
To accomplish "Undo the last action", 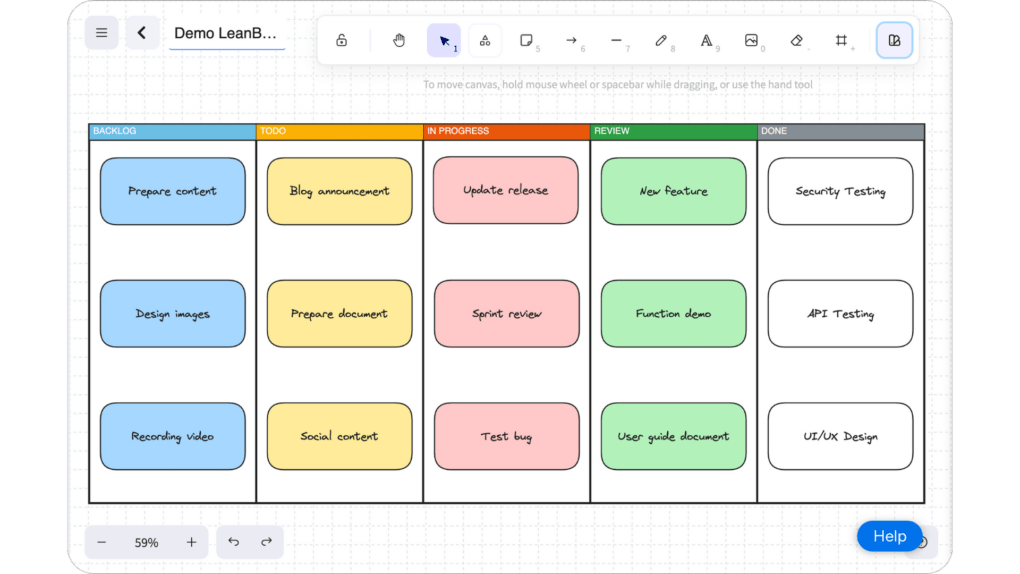I will (x=234, y=542).
